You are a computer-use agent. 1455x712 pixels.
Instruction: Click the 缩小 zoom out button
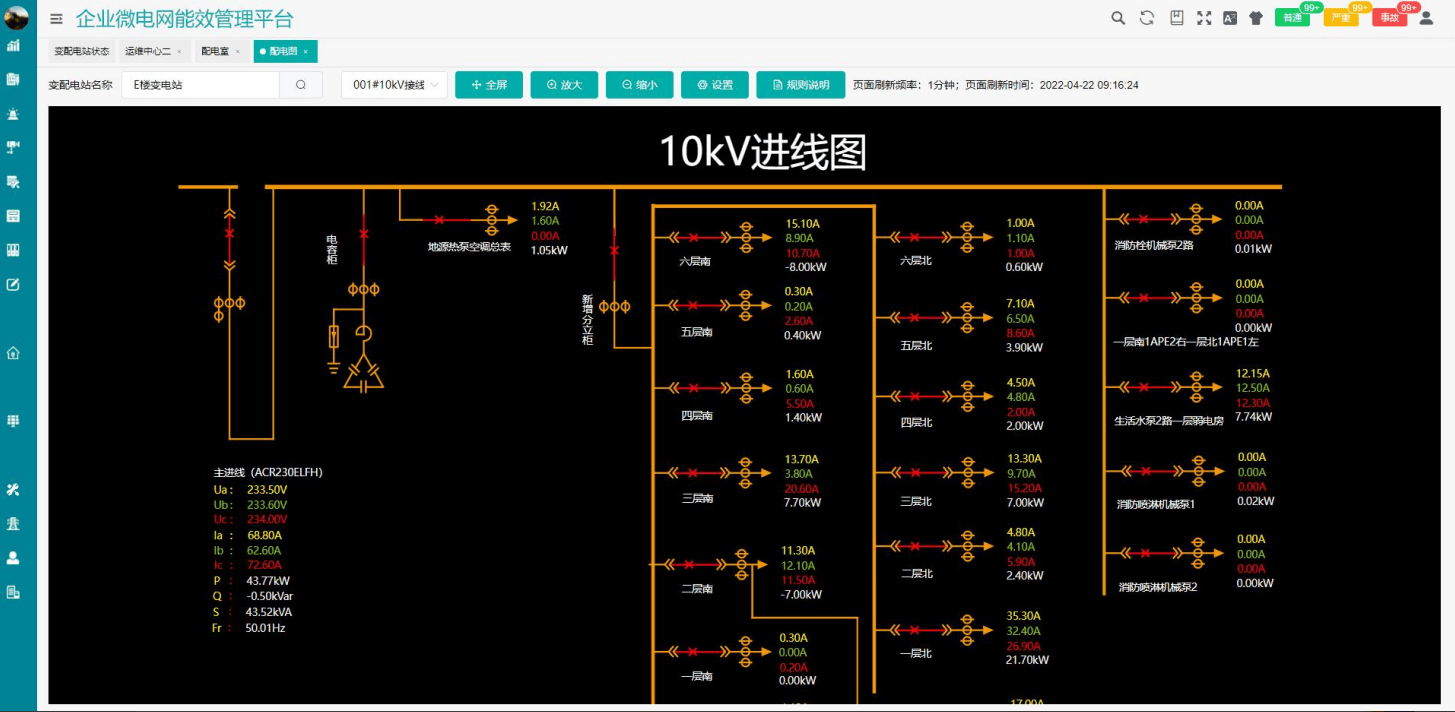[639, 85]
